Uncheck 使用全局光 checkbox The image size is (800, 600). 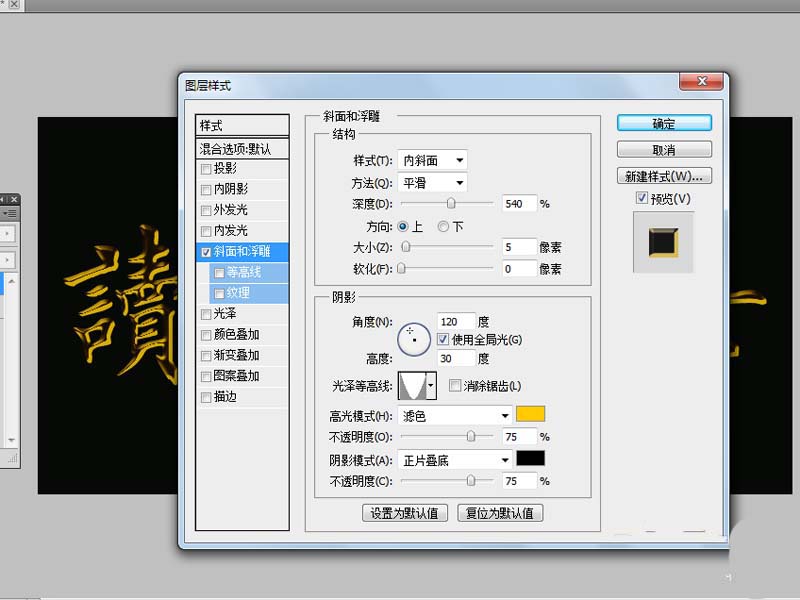(x=443, y=339)
